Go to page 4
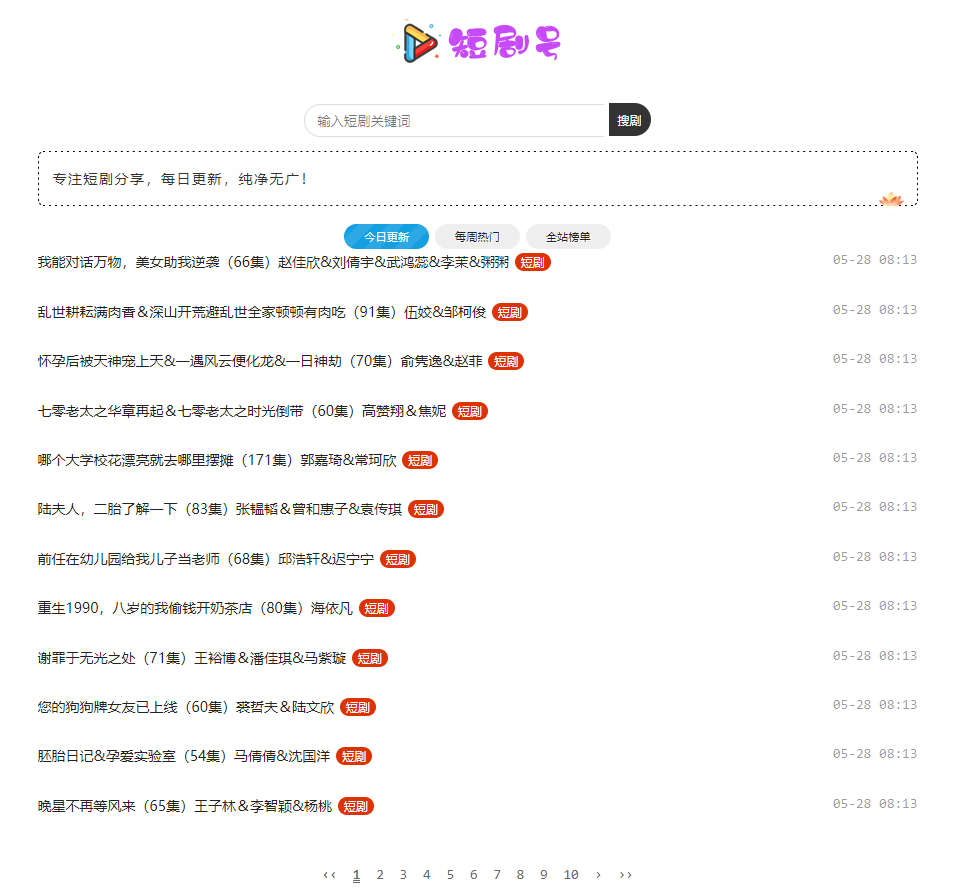The width and height of the screenshot is (977, 894). click(427, 875)
